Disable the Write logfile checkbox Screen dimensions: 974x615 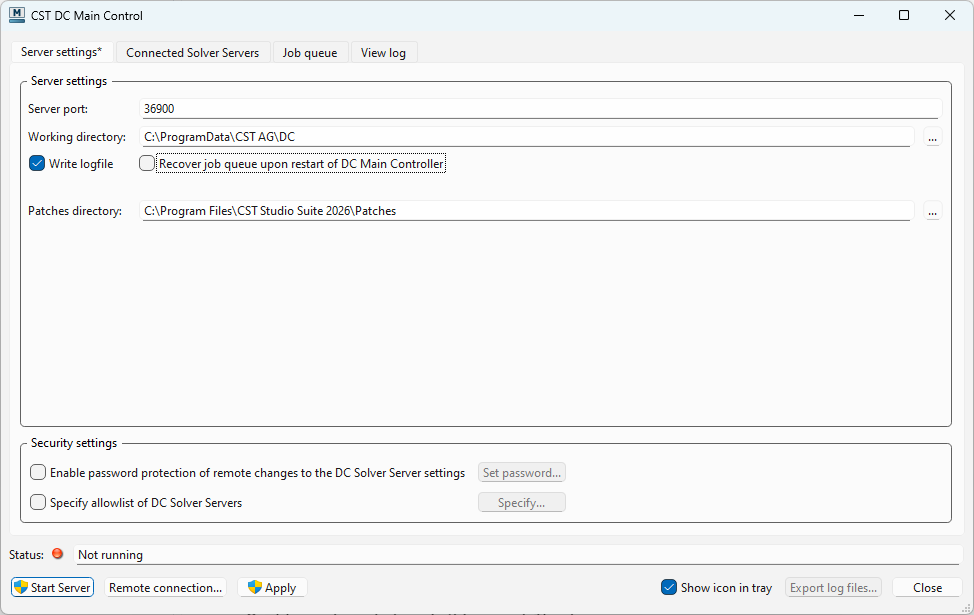pos(38,164)
